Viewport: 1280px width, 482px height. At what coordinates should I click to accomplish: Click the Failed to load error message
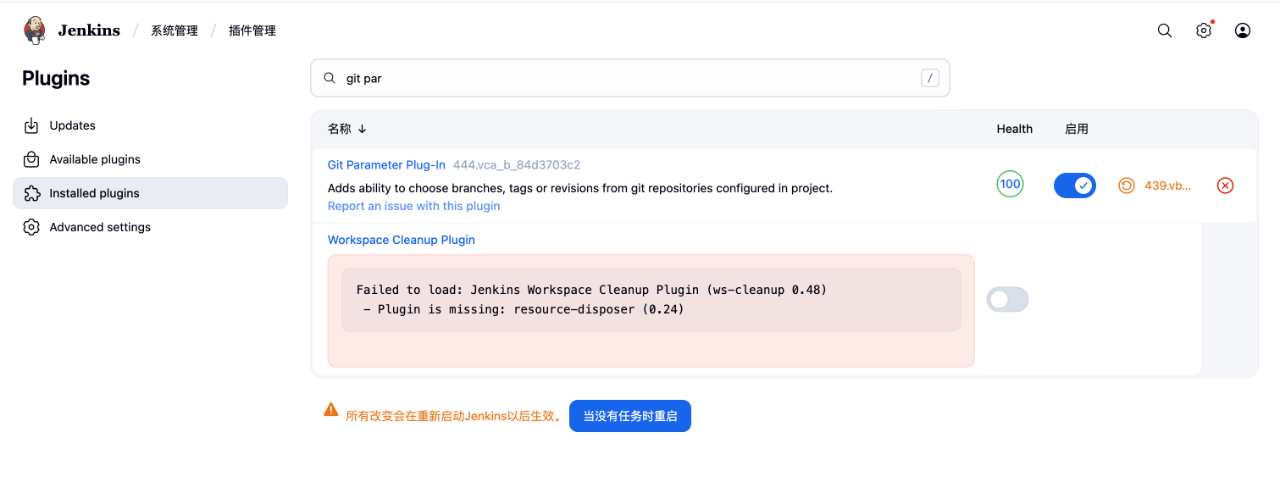click(591, 290)
